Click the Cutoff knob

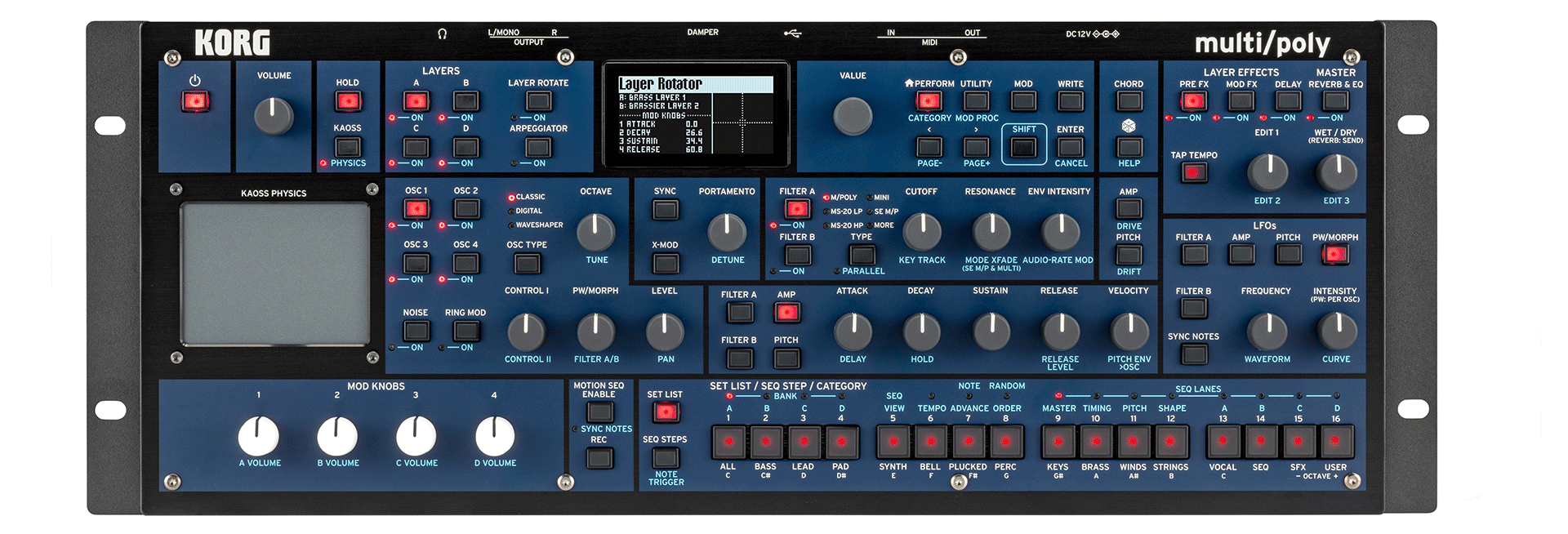pyautogui.click(x=921, y=232)
